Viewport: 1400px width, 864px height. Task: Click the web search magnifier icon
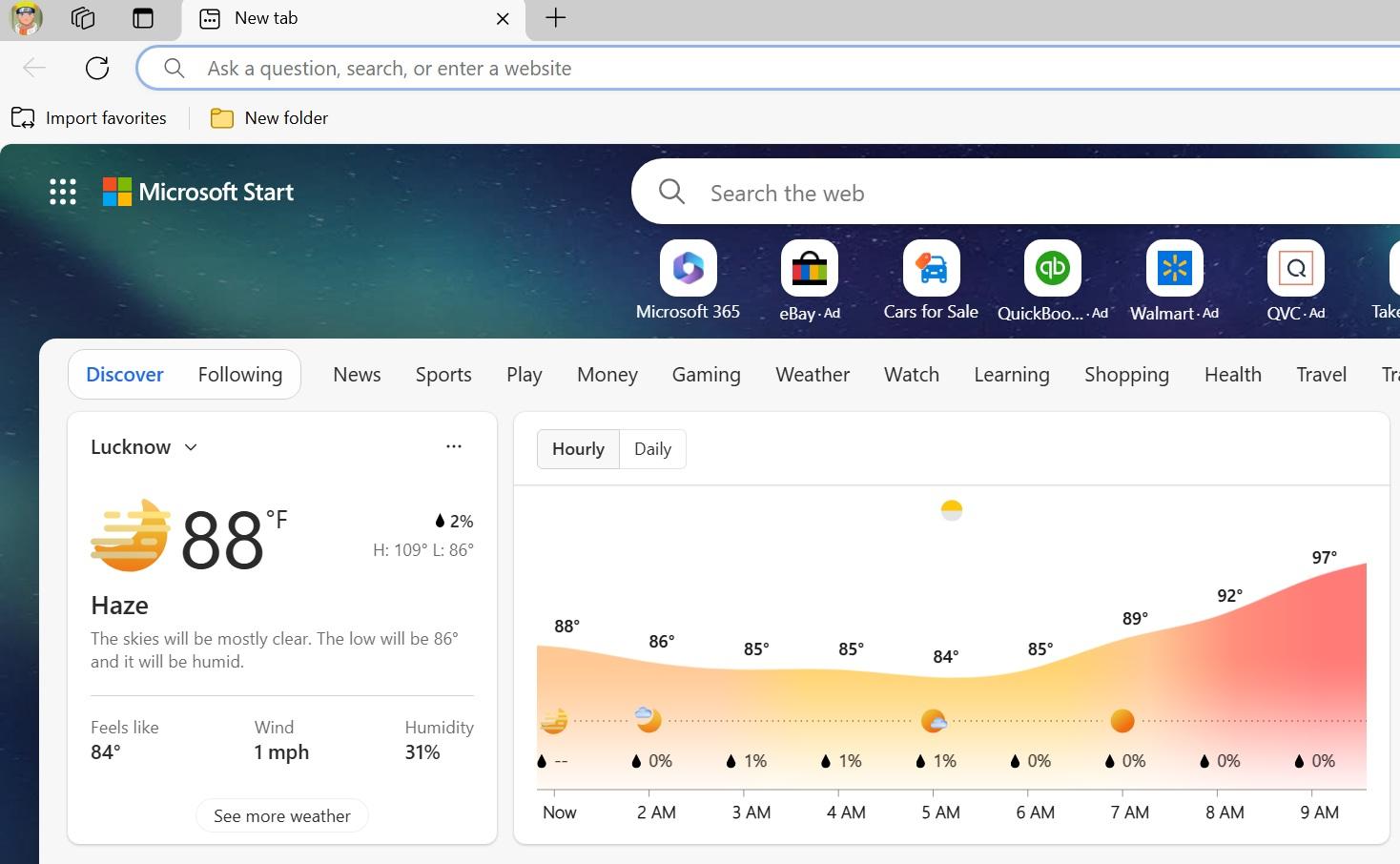(x=670, y=191)
